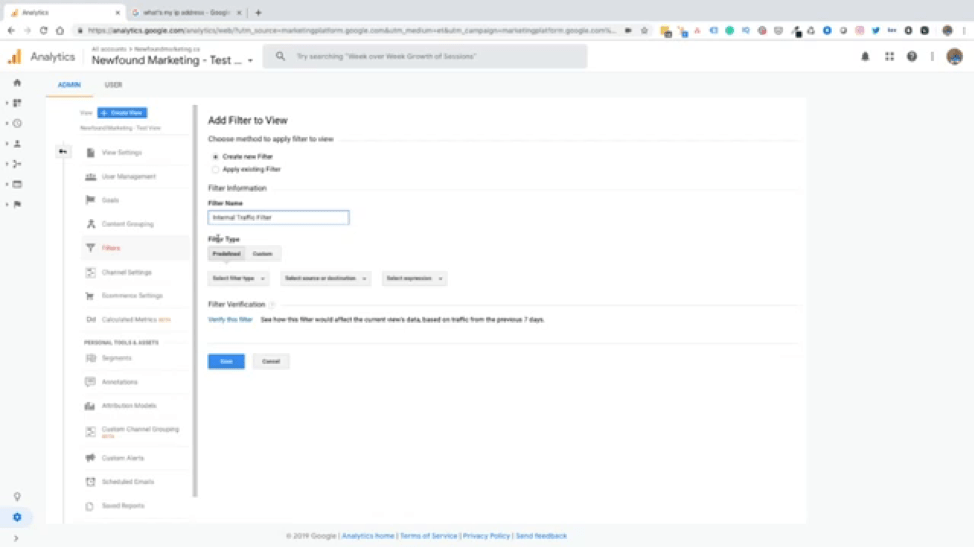Select Create new Filter radio button
This screenshot has height=547, width=974.
point(216,157)
